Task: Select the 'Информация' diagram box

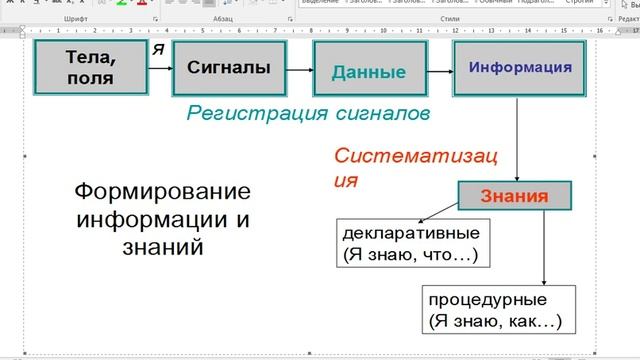Action: pos(520,68)
